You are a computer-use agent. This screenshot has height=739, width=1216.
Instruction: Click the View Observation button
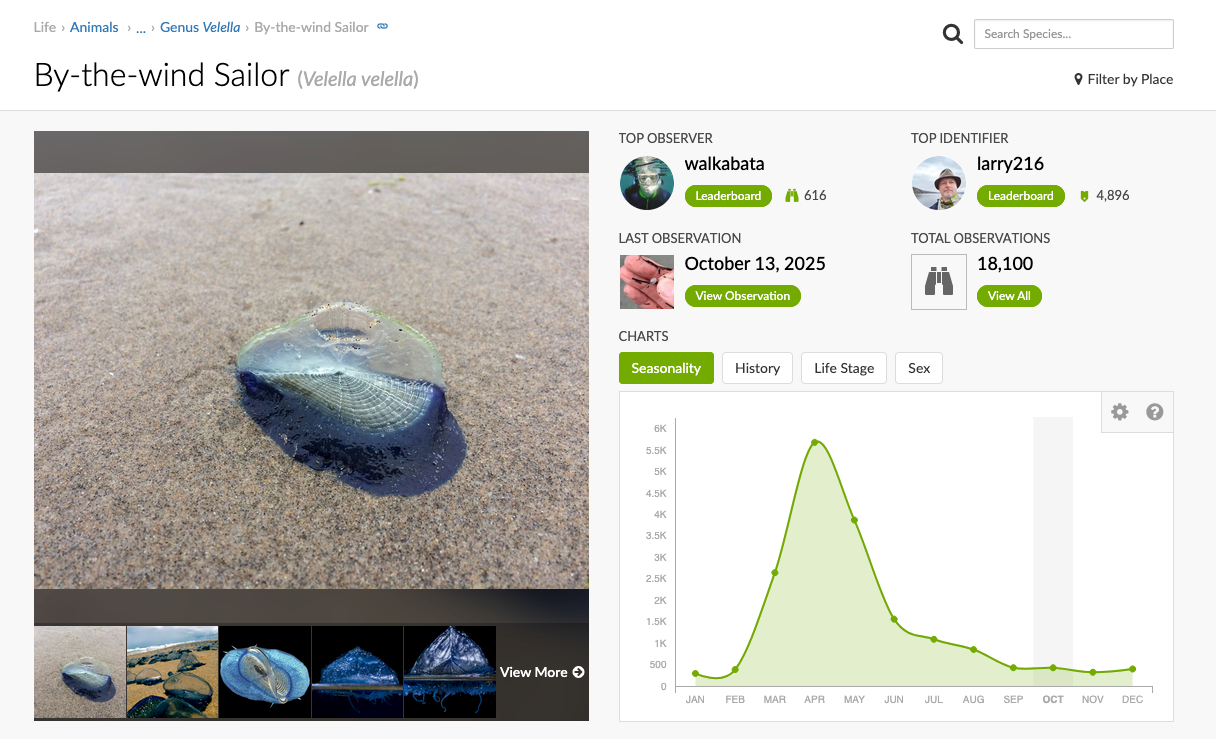[742, 296]
